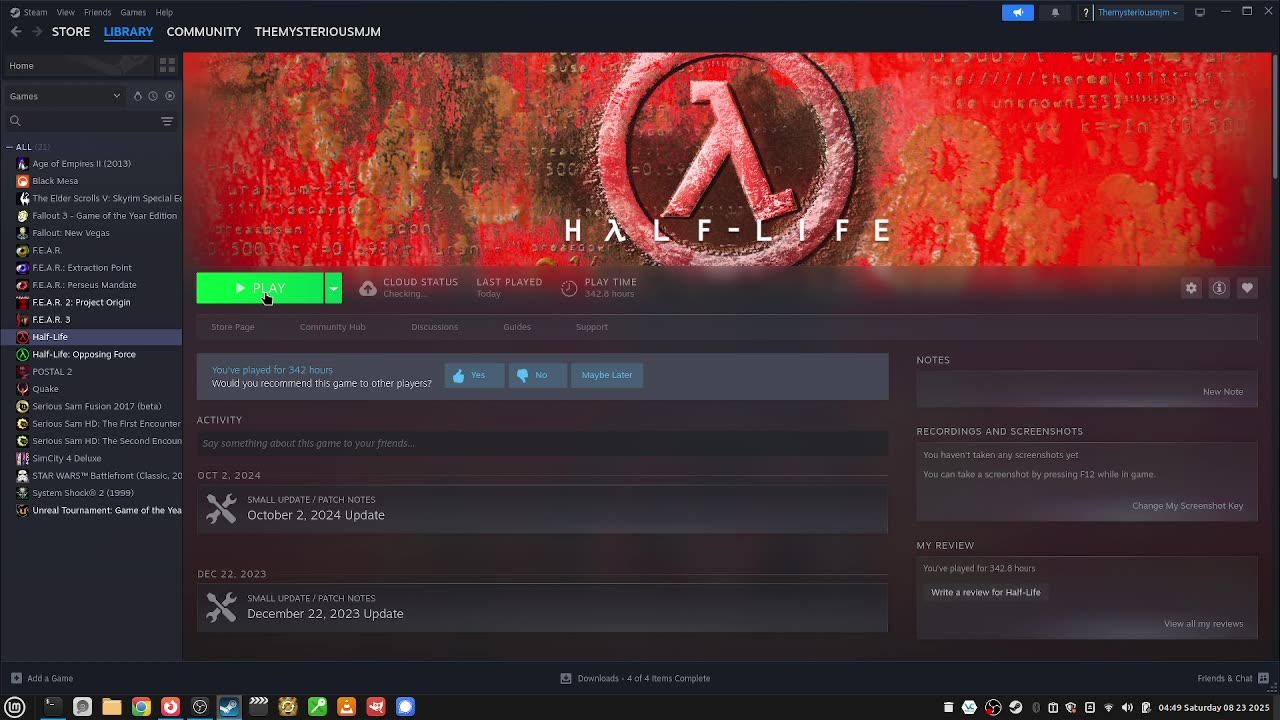Open the December 22, 2023 Update entry
This screenshot has height=720, width=1280.
[x=542, y=607]
